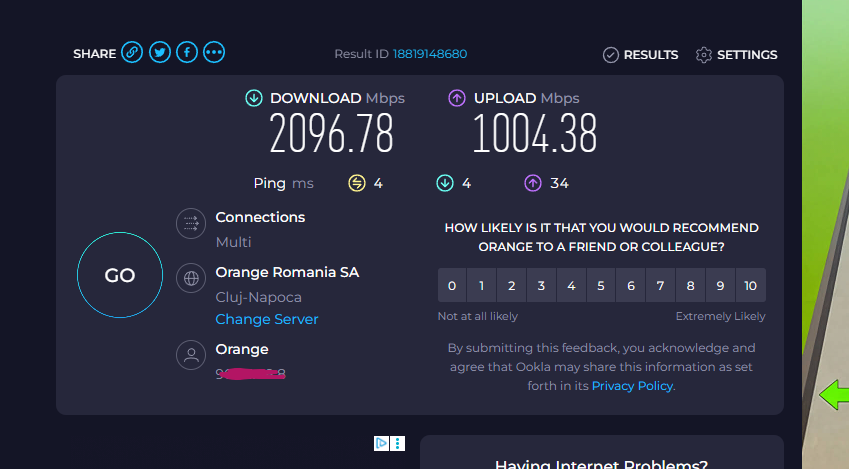The width and height of the screenshot is (849, 469).
Task: Select rating 0 on recommendation scale
Action: 452,286
